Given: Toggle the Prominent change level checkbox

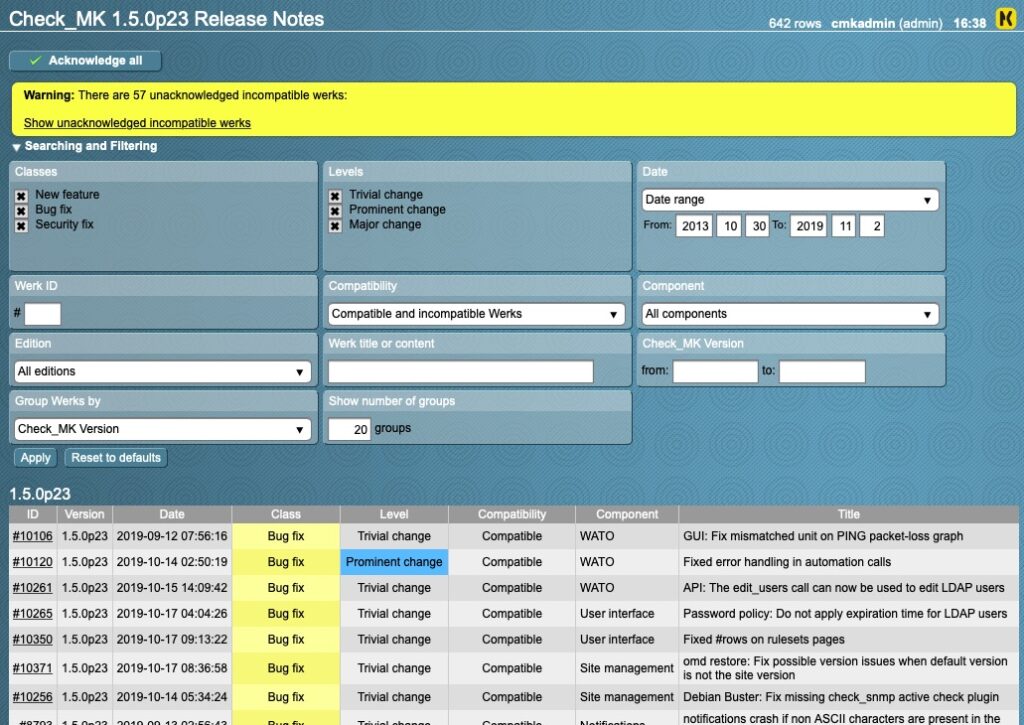Looking at the screenshot, I should coord(335,211).
